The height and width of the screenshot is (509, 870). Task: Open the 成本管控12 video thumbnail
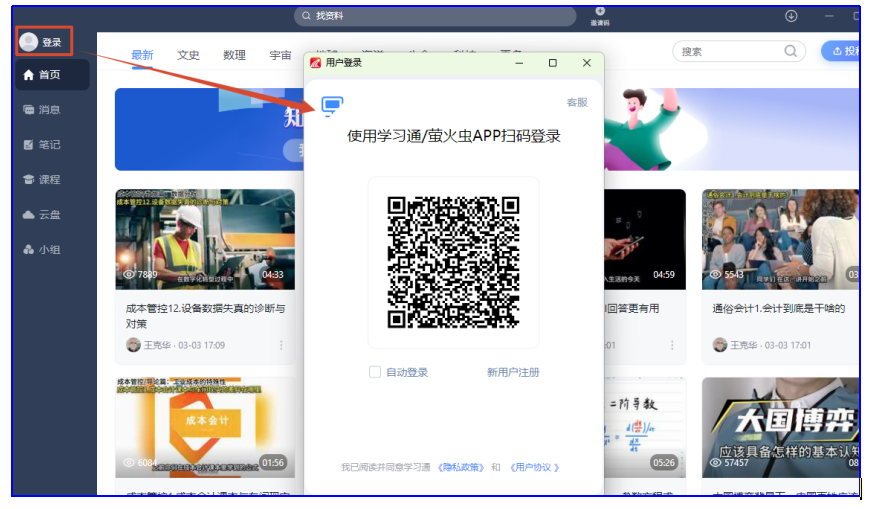coord(205,239)
